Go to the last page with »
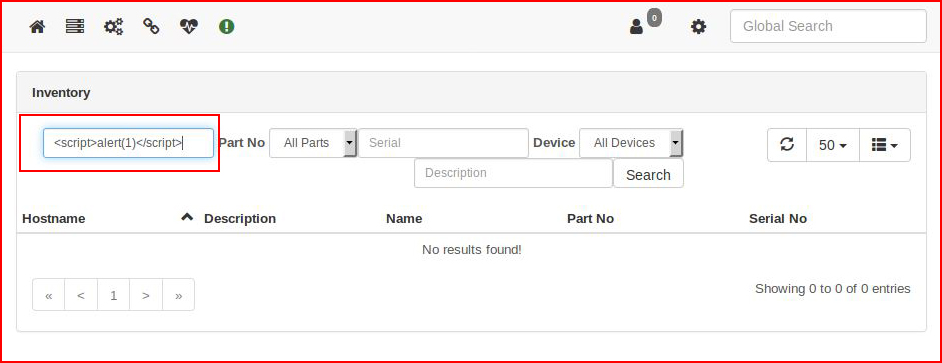The height and width of the screenshot is (363, 942). click(178, 295)
